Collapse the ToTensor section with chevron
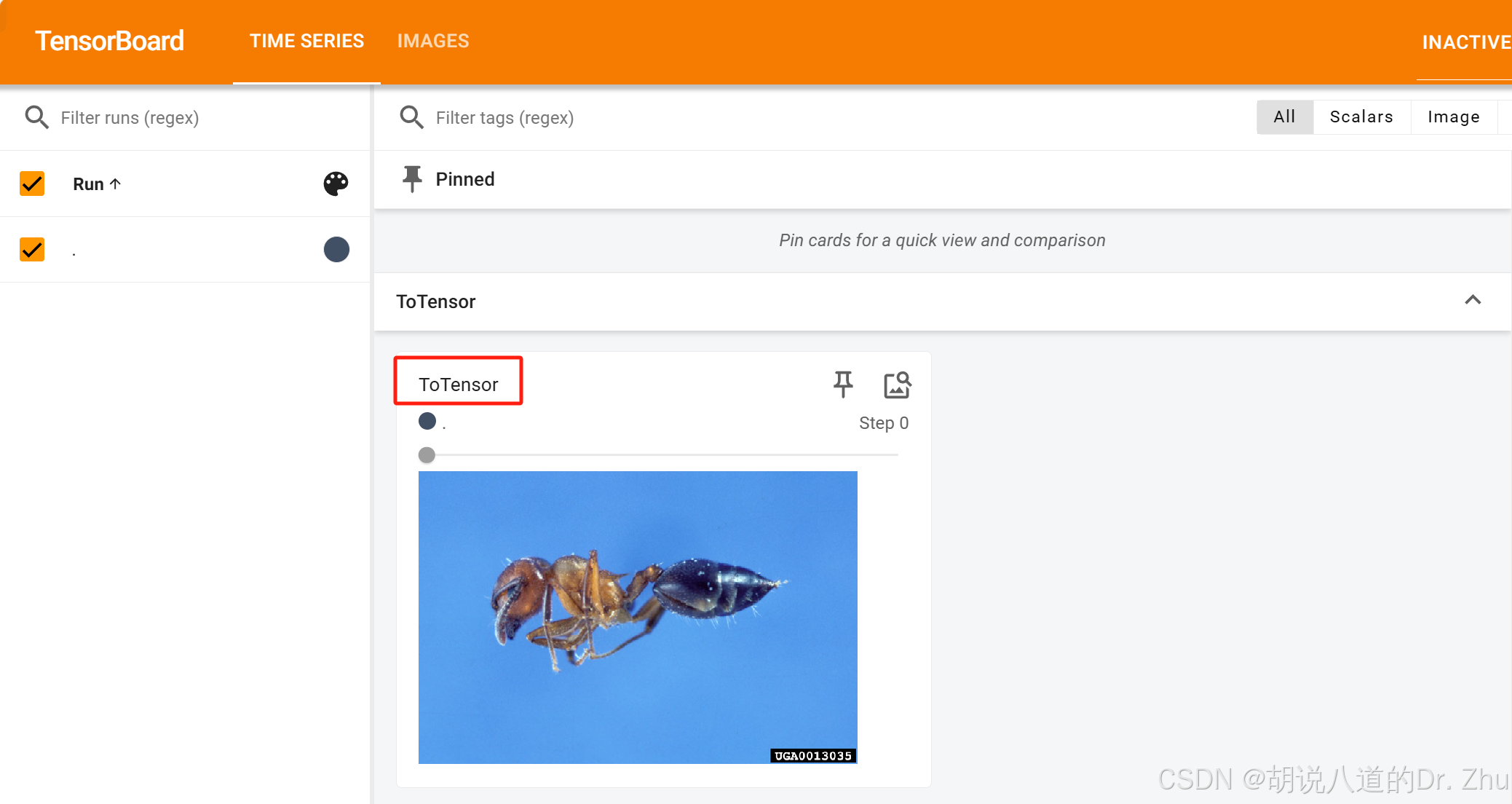Viewport: 1512px width, 804px height. [1472, 300]
